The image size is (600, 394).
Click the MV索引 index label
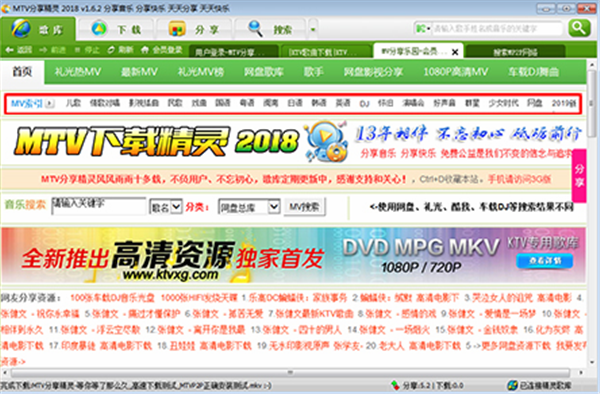click(26, 103)
